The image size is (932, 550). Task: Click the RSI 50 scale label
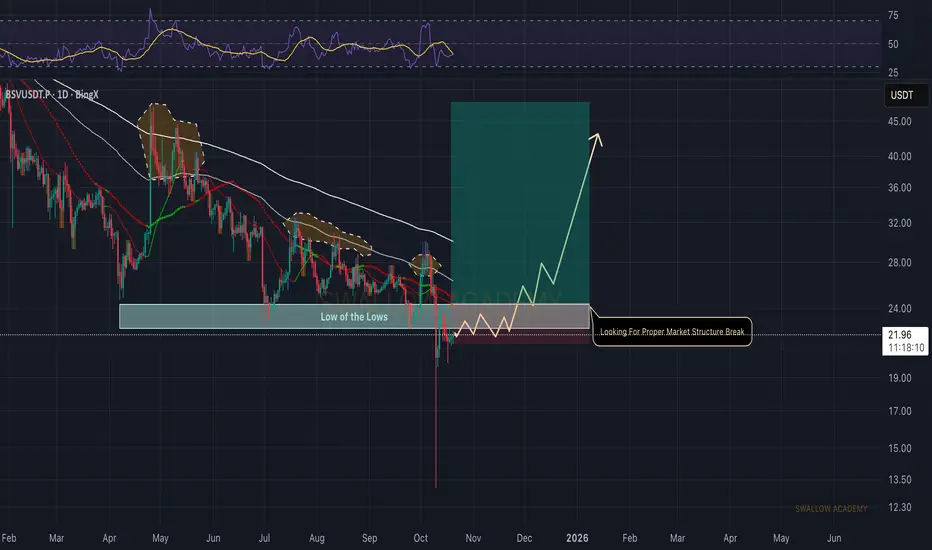[x=893, y=45]
